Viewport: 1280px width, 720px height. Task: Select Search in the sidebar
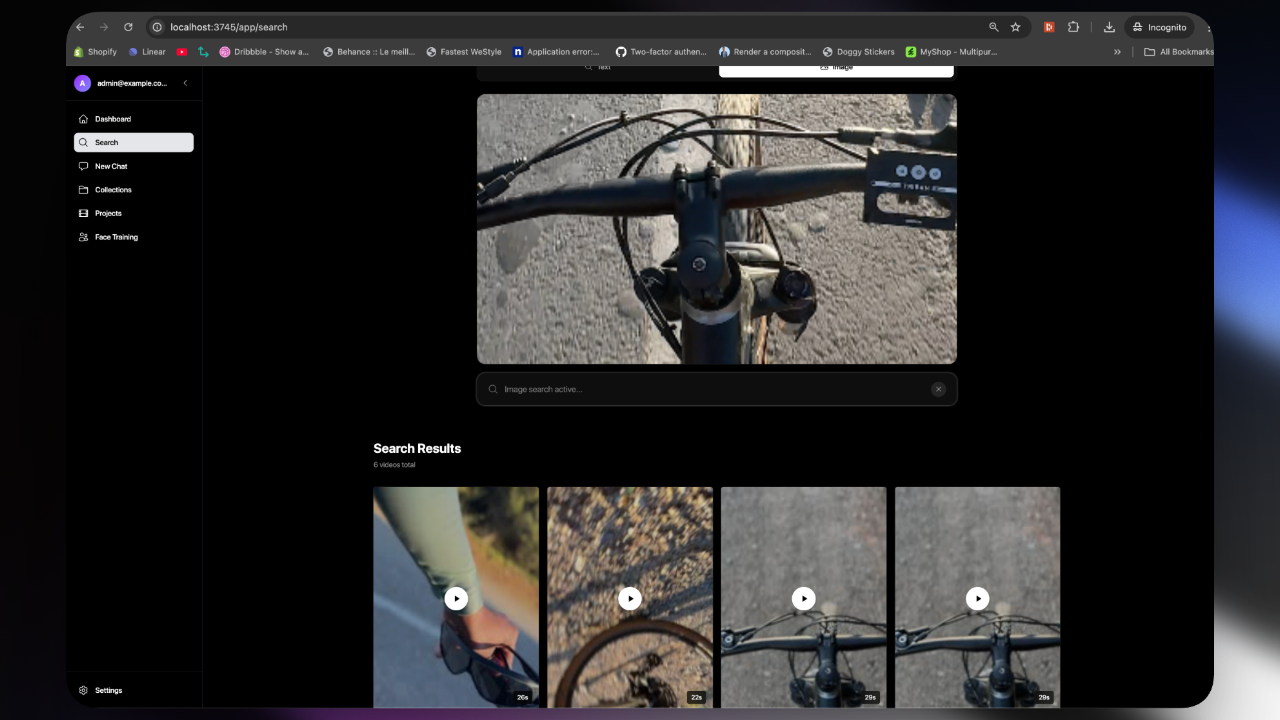pos(133,143)
